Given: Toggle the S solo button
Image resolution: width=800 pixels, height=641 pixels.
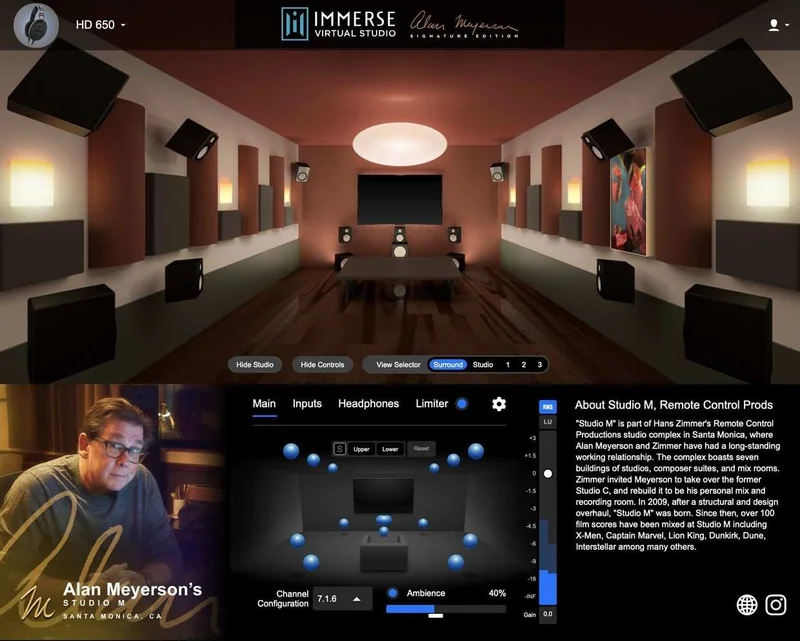Looking at the screenshot, I should coord(340,449).
